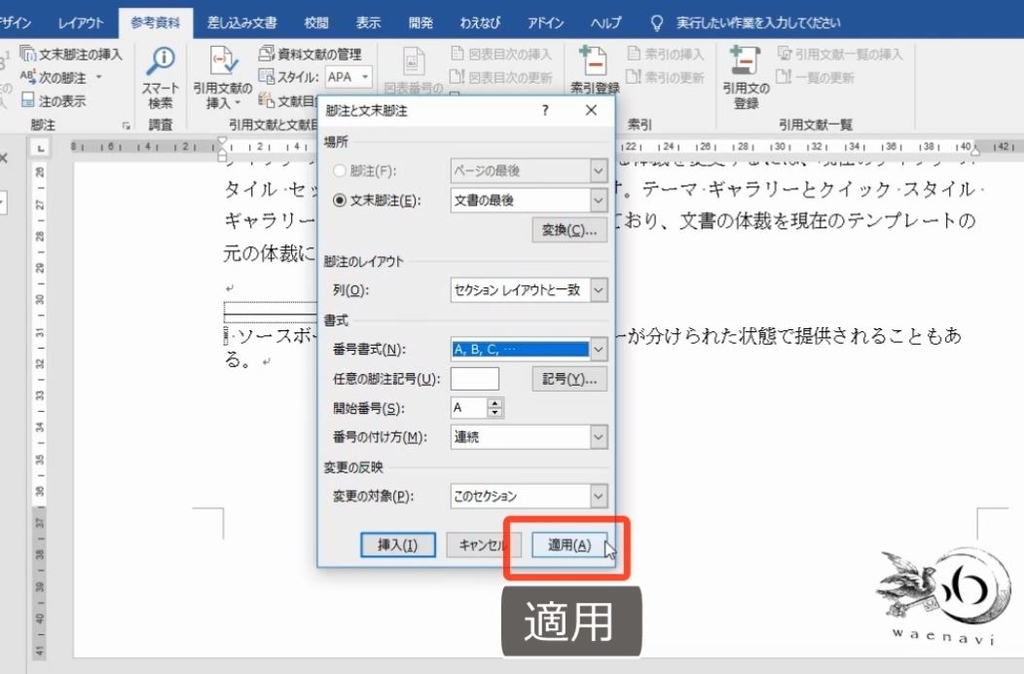Click Mark Citation (引用文の登録) icon

point(745,61)
